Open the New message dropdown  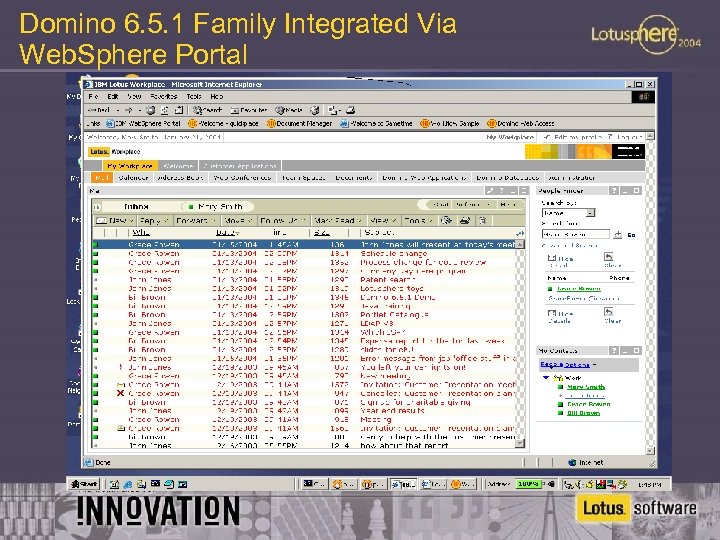(115, 220)
